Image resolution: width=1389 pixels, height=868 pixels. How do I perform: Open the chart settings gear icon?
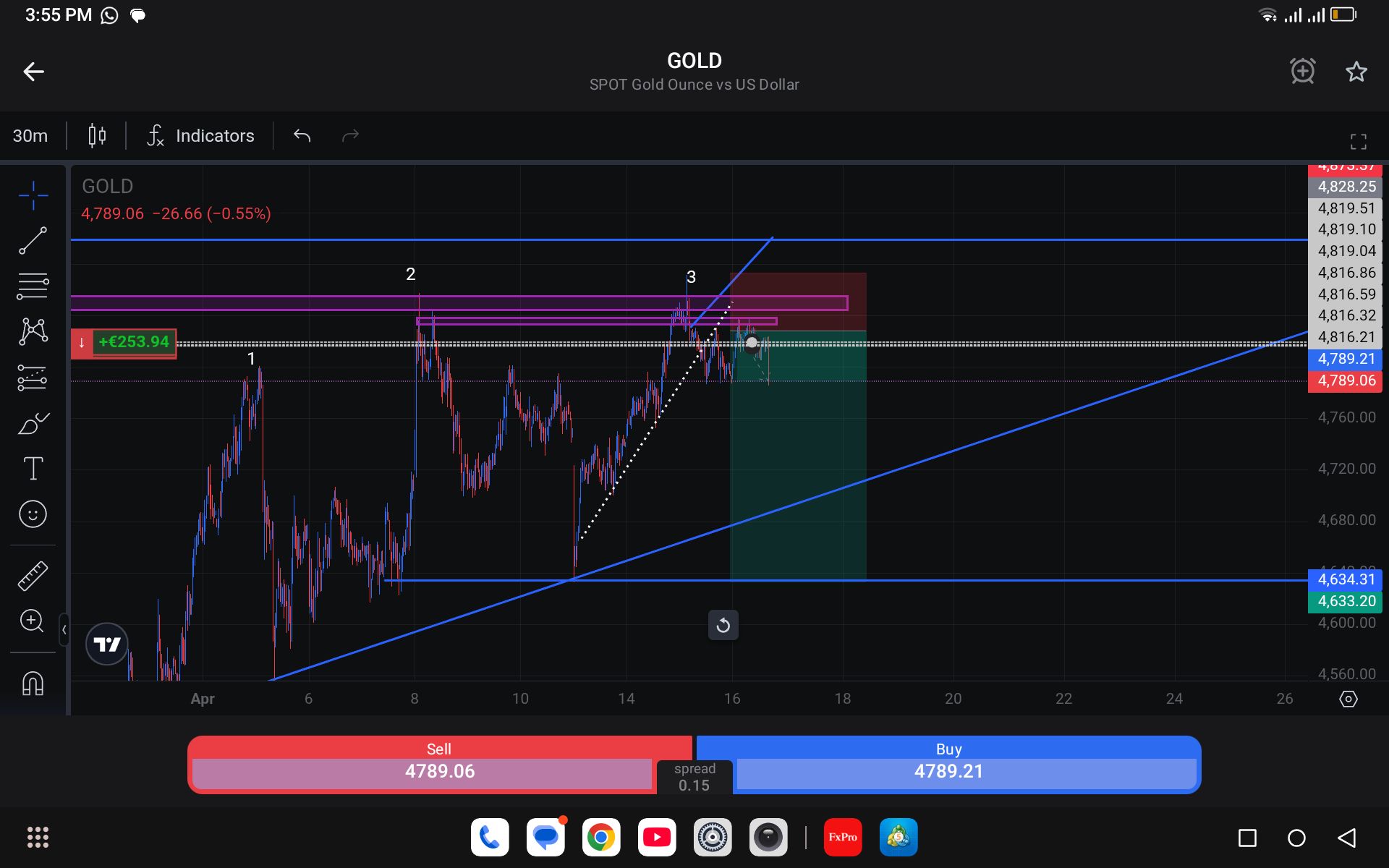(x=1348, y=699)
